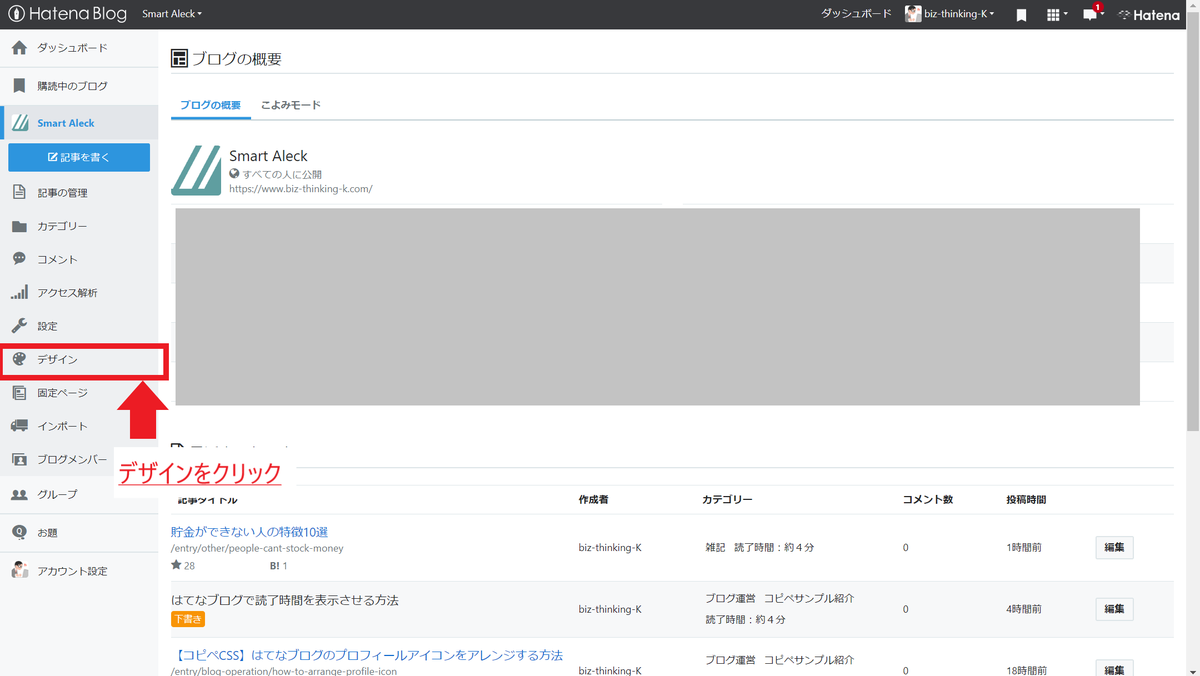Open グループ in sidebar
This screenshot has height=676, width=1200.
79,494
